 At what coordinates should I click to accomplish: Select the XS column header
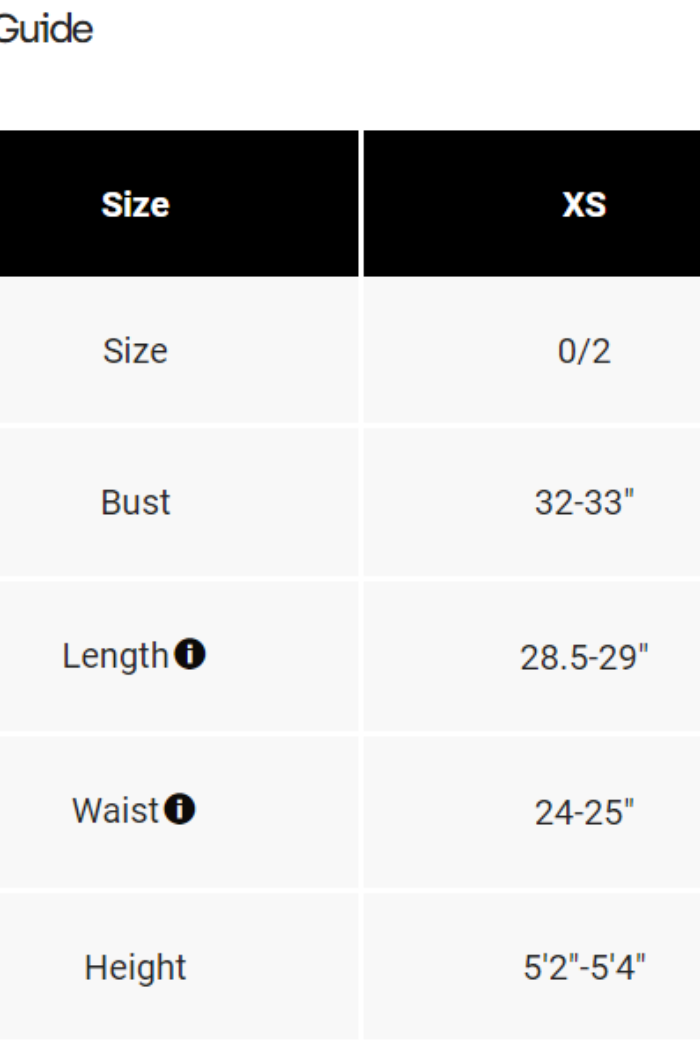[x=584, y=204]
